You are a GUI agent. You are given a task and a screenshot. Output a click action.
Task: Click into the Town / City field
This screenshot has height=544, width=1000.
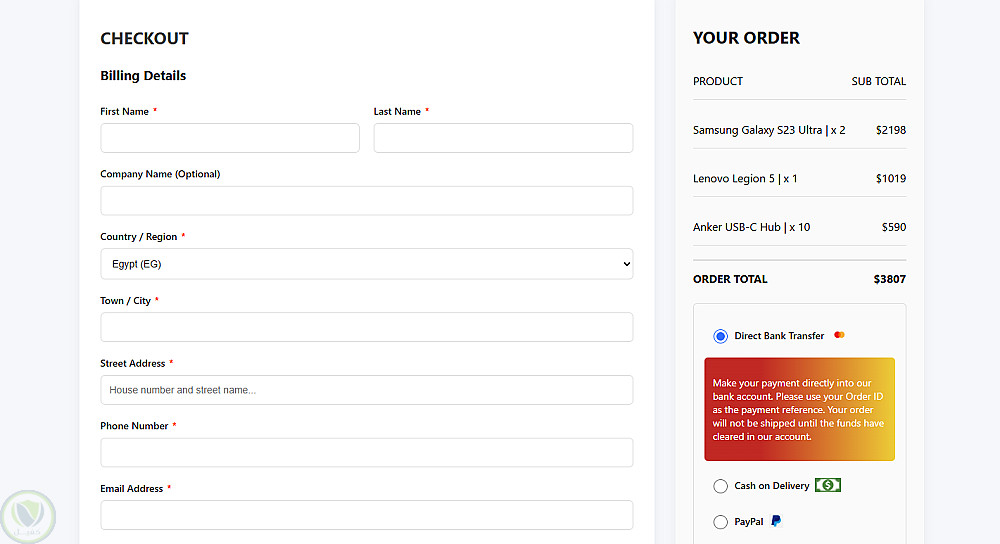tap(367, 327)
